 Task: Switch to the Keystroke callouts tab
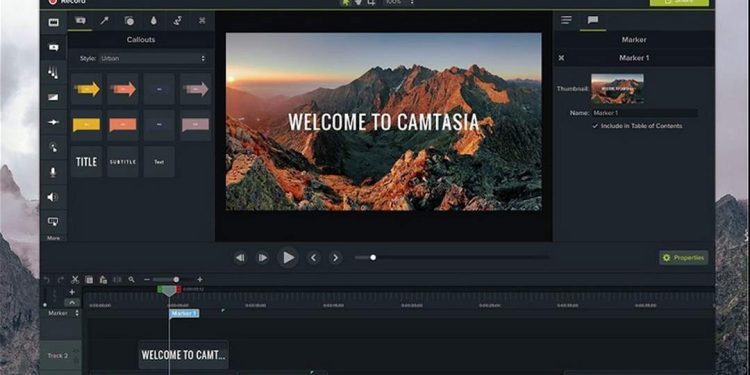(x=202, y=21)
